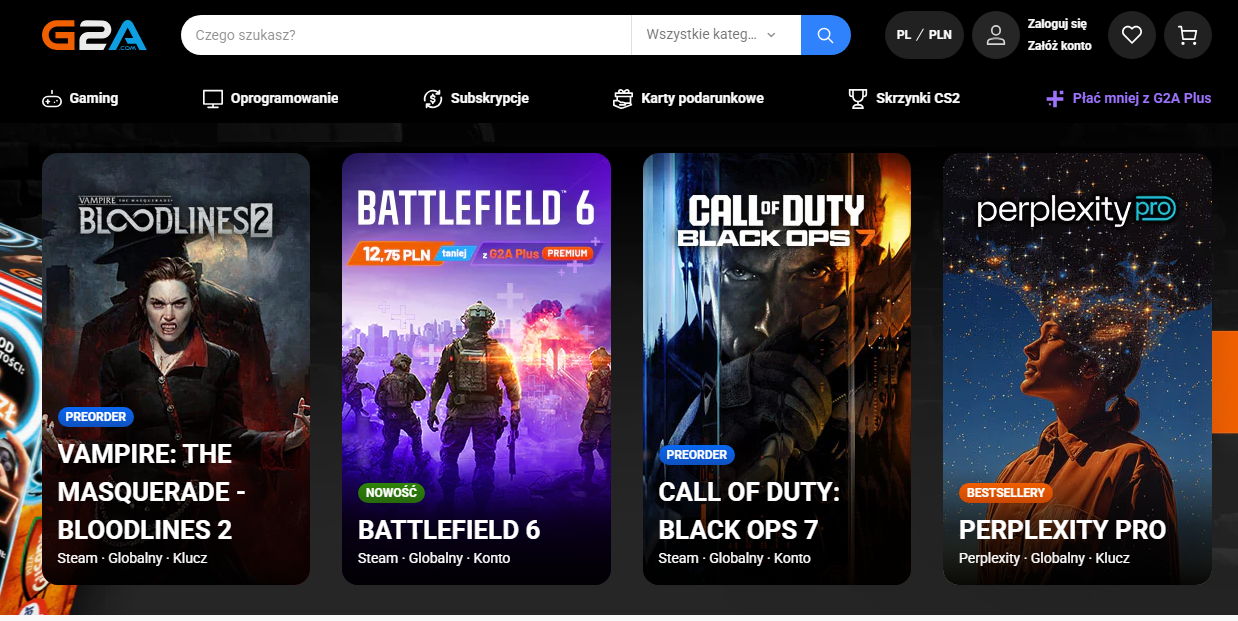This screenshot has width=1238, height=621.
Task: Open the PL / PLN language and currency selector
Action: [x=923, y=35]
